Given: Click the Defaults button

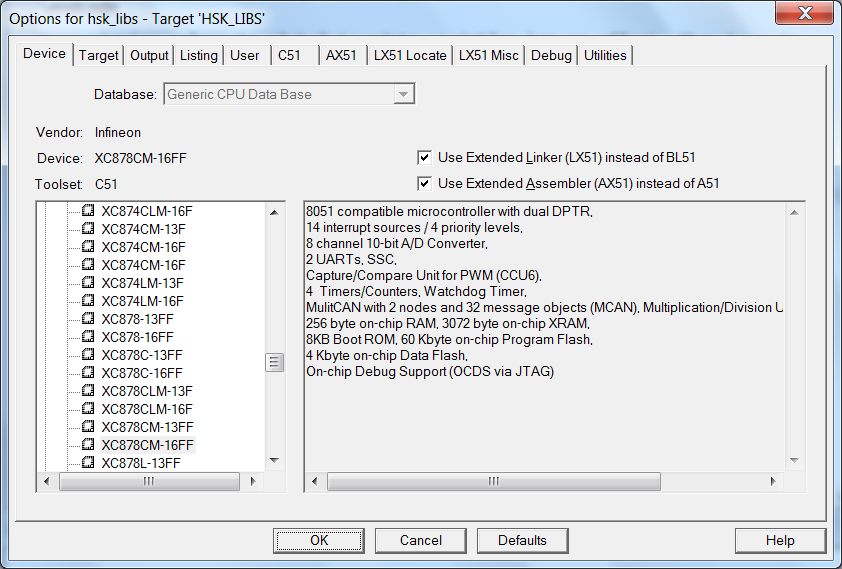Looking at the screenshot, I should [x=522, y=540].
